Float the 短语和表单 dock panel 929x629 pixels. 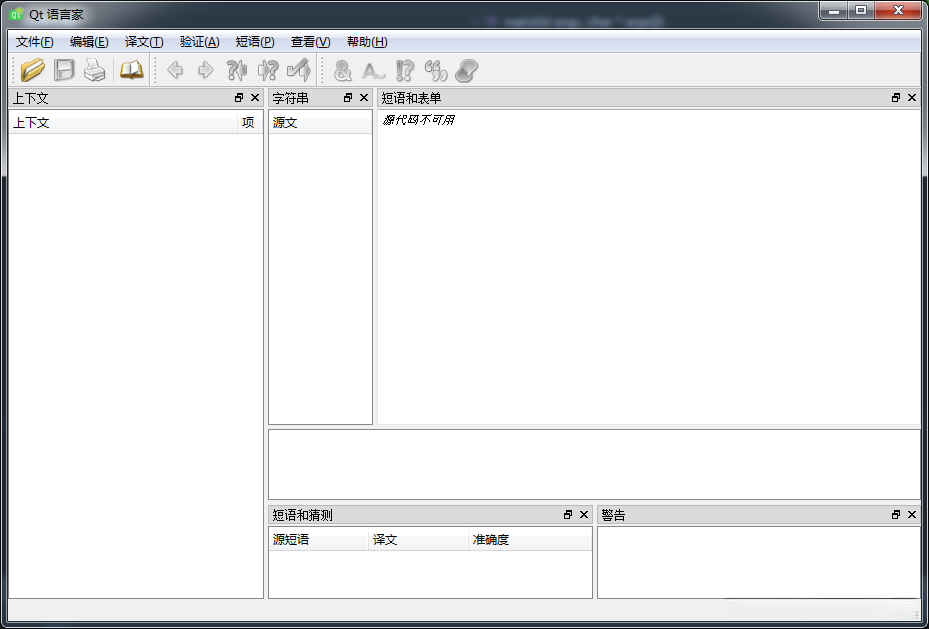pyautogui.click(x=896, y=98)
